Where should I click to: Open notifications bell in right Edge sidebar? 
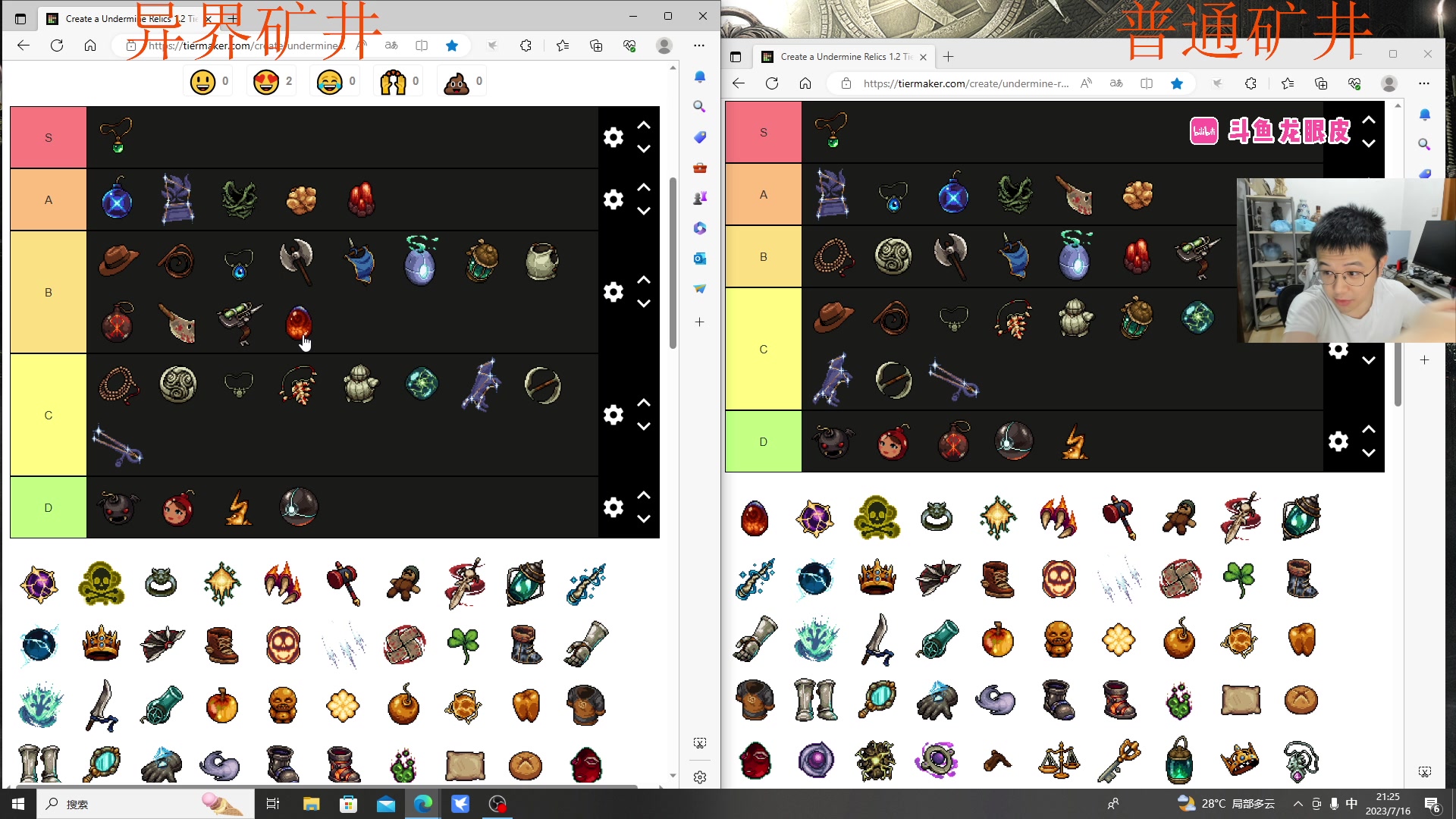tap(1425, 115)
